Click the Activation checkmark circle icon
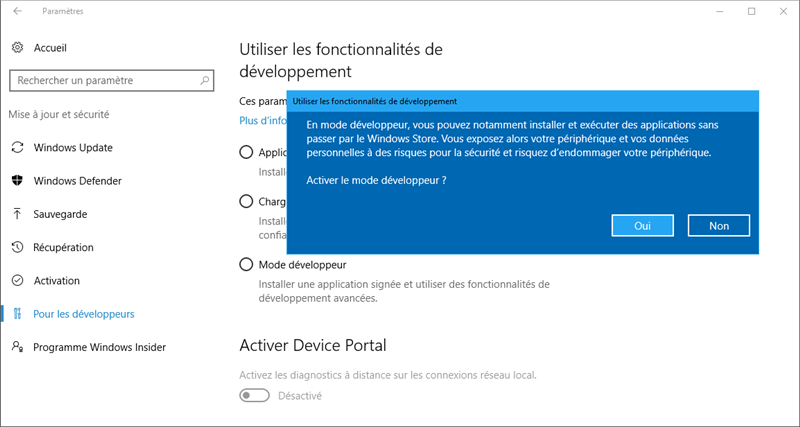The image size is (800, 427). [17, 281]
